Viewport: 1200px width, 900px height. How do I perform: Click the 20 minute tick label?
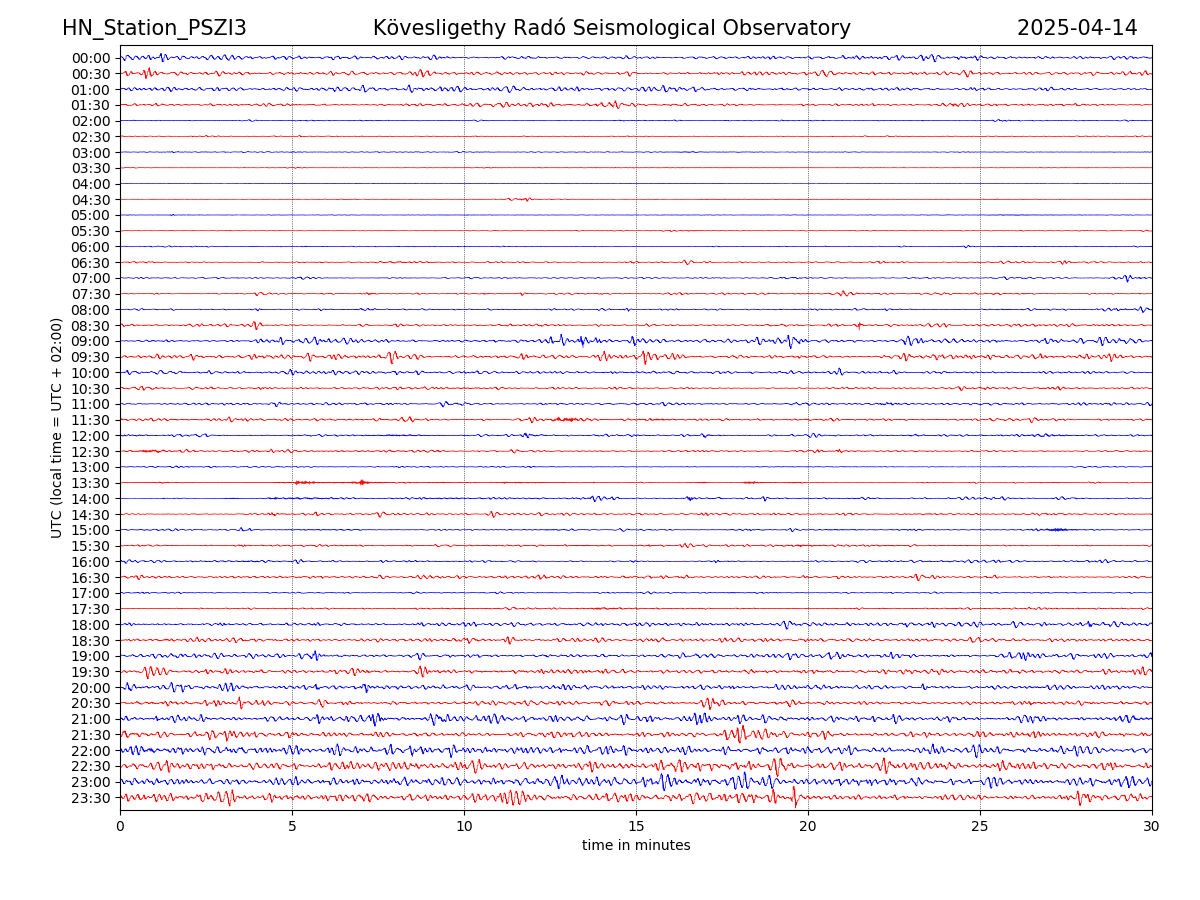point(808,827)
